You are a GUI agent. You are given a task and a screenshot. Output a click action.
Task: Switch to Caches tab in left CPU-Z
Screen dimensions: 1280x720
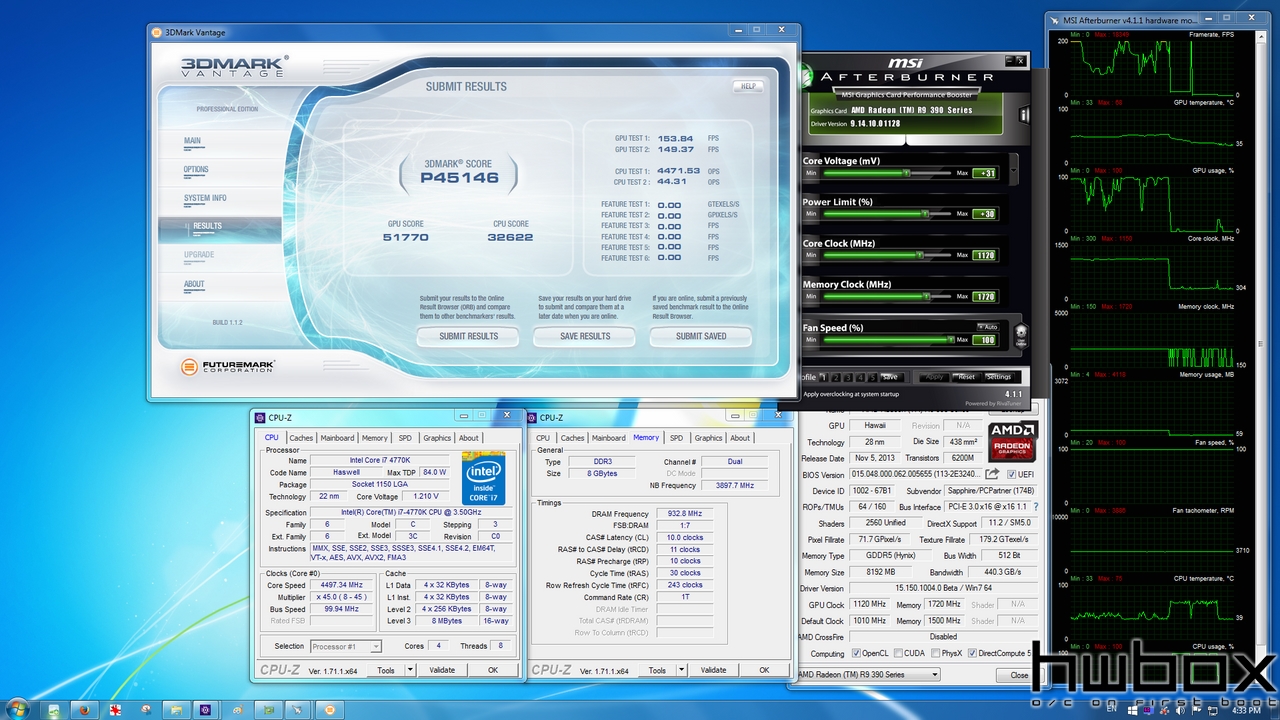pyautogui.click(x=301, y=438)
